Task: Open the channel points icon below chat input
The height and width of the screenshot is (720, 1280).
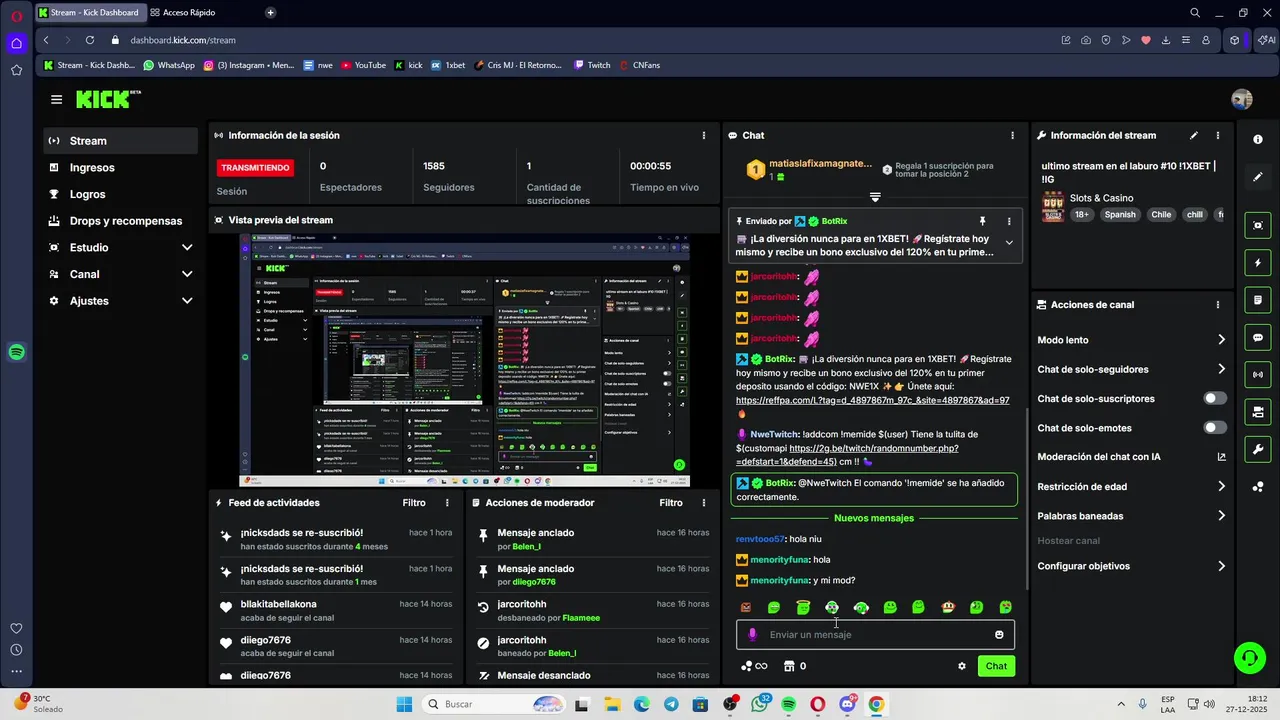Action: pyautogui.click(x=754, y=666)
